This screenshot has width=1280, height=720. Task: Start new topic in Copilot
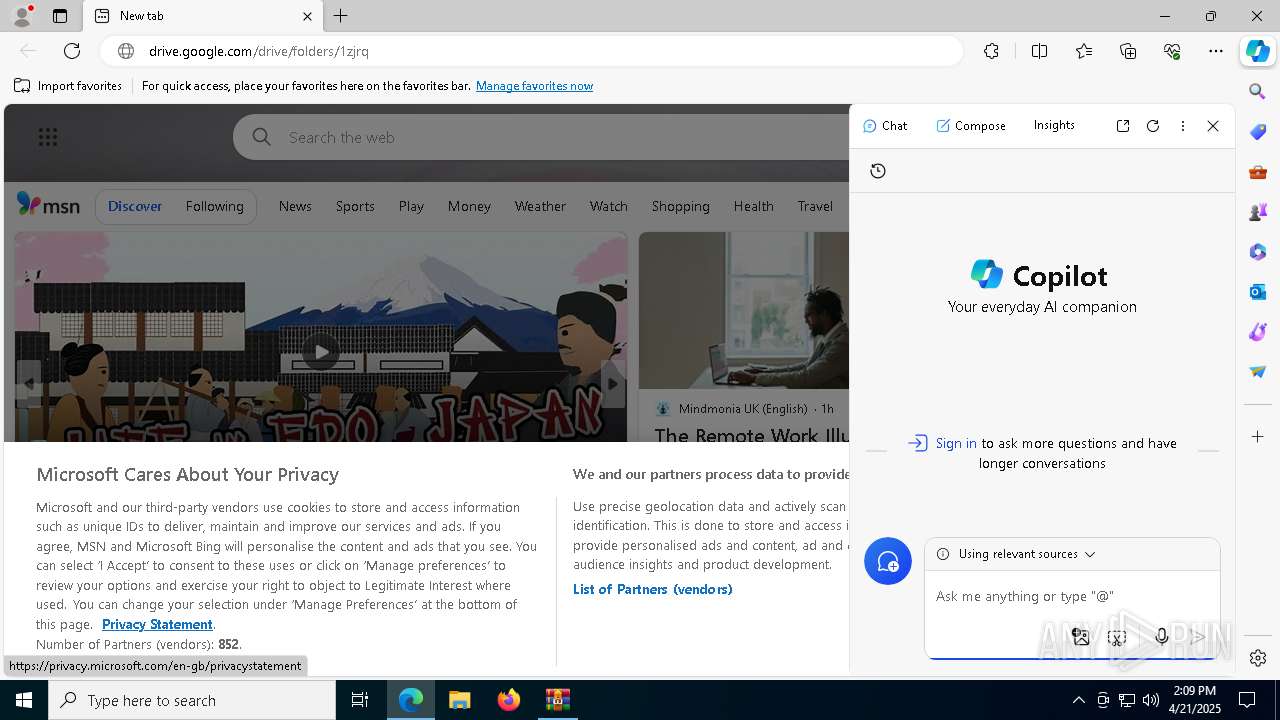coord(888,562)
